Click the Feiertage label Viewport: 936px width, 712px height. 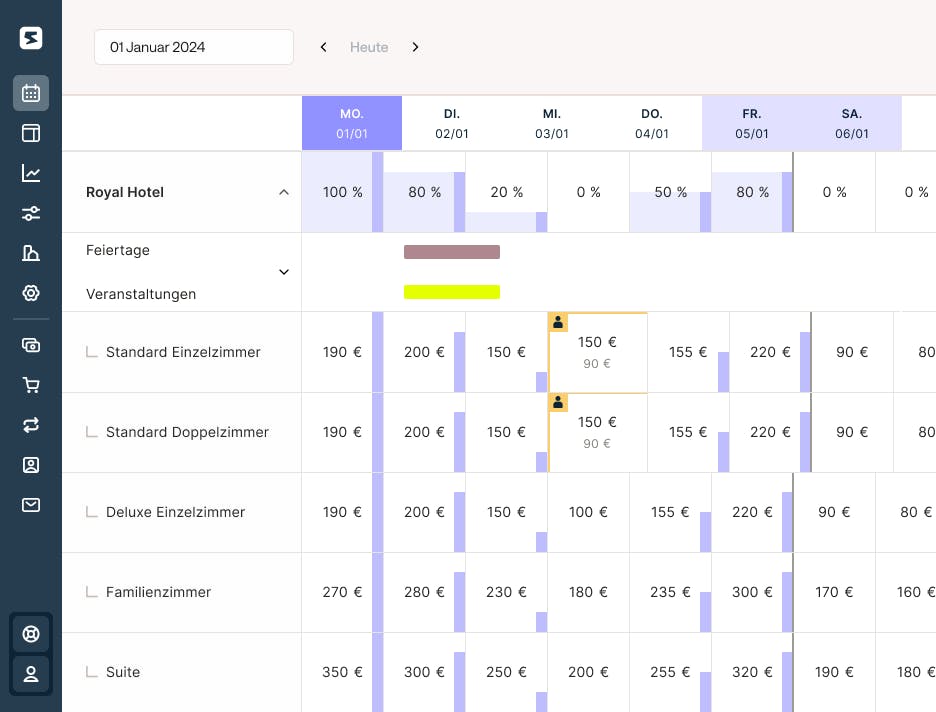[118, 250]
